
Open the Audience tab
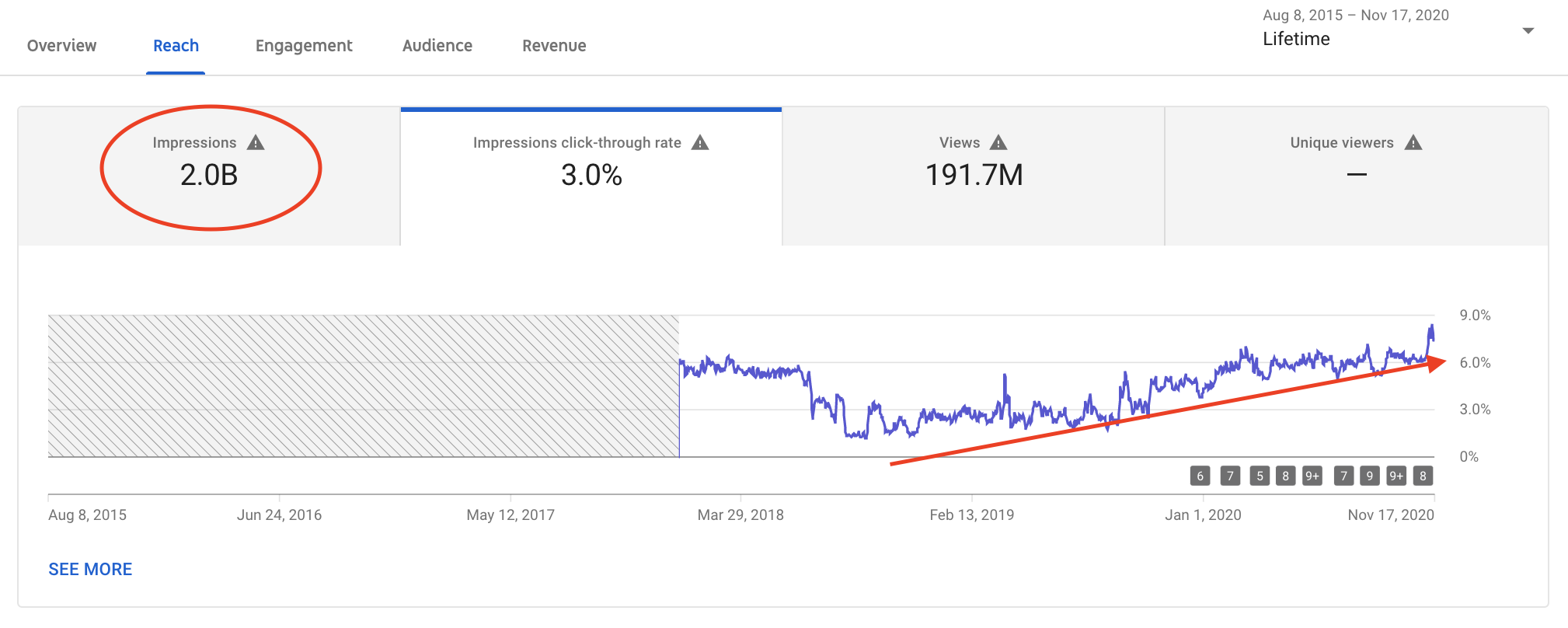tap(437, 46)
